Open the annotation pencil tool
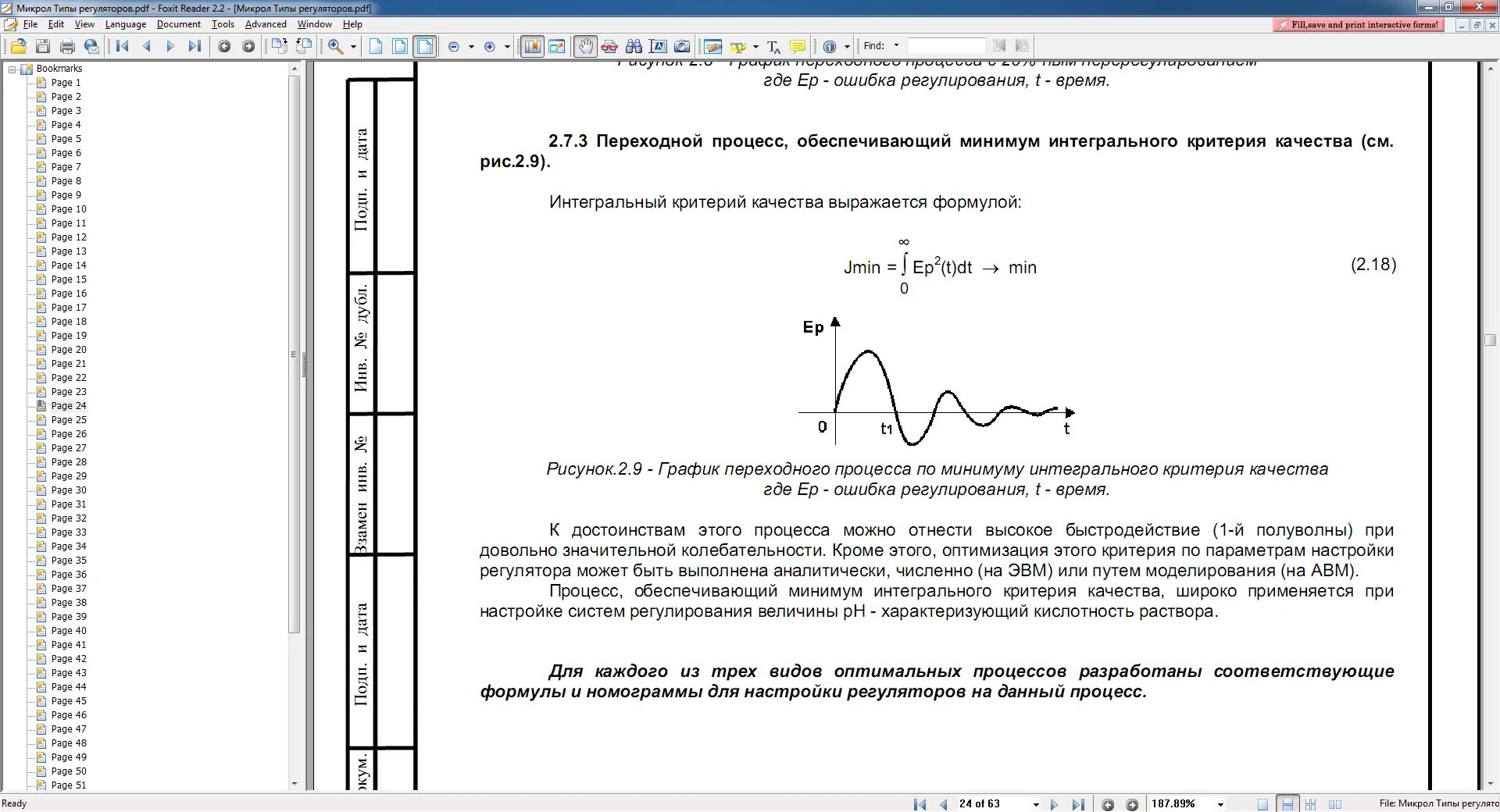This screenshot has width=1500, height=812. 712,47
